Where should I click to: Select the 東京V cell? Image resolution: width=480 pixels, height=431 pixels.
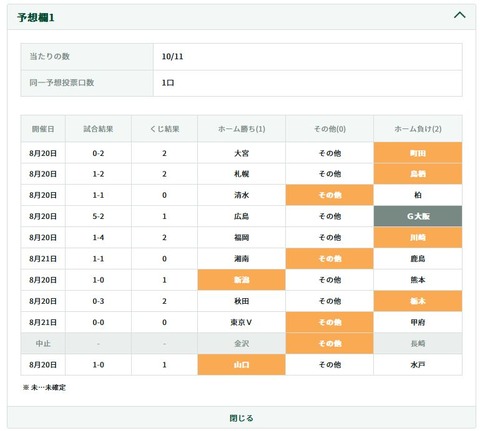[x=241, y=322]
